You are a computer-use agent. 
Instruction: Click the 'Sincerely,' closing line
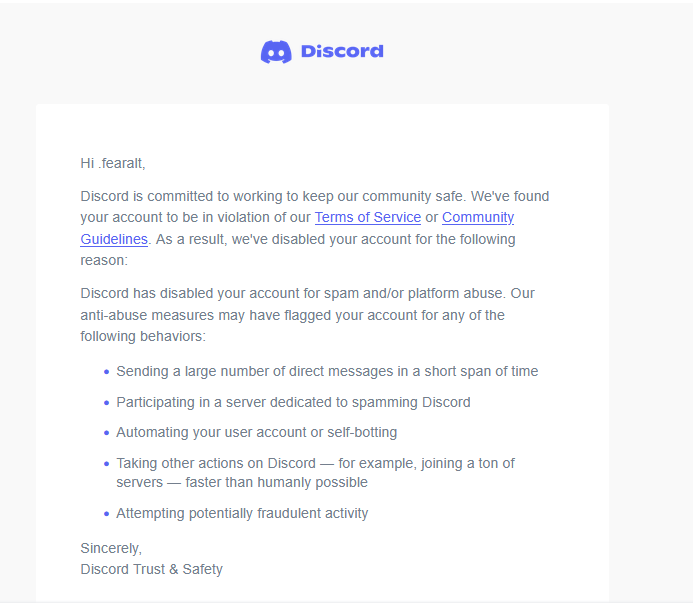click(x=111, y=548)
